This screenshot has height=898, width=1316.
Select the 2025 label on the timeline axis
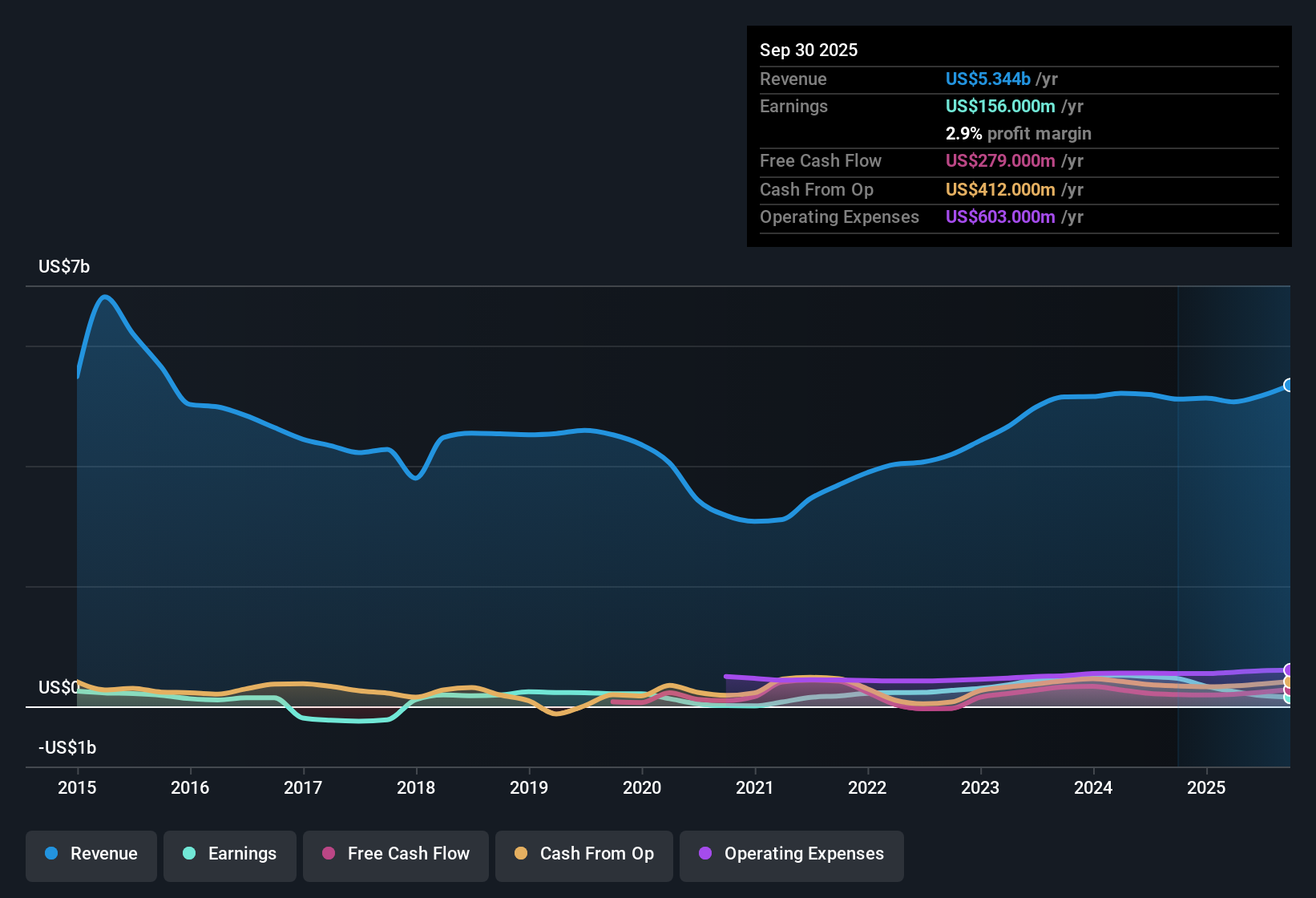(1207, 788)
